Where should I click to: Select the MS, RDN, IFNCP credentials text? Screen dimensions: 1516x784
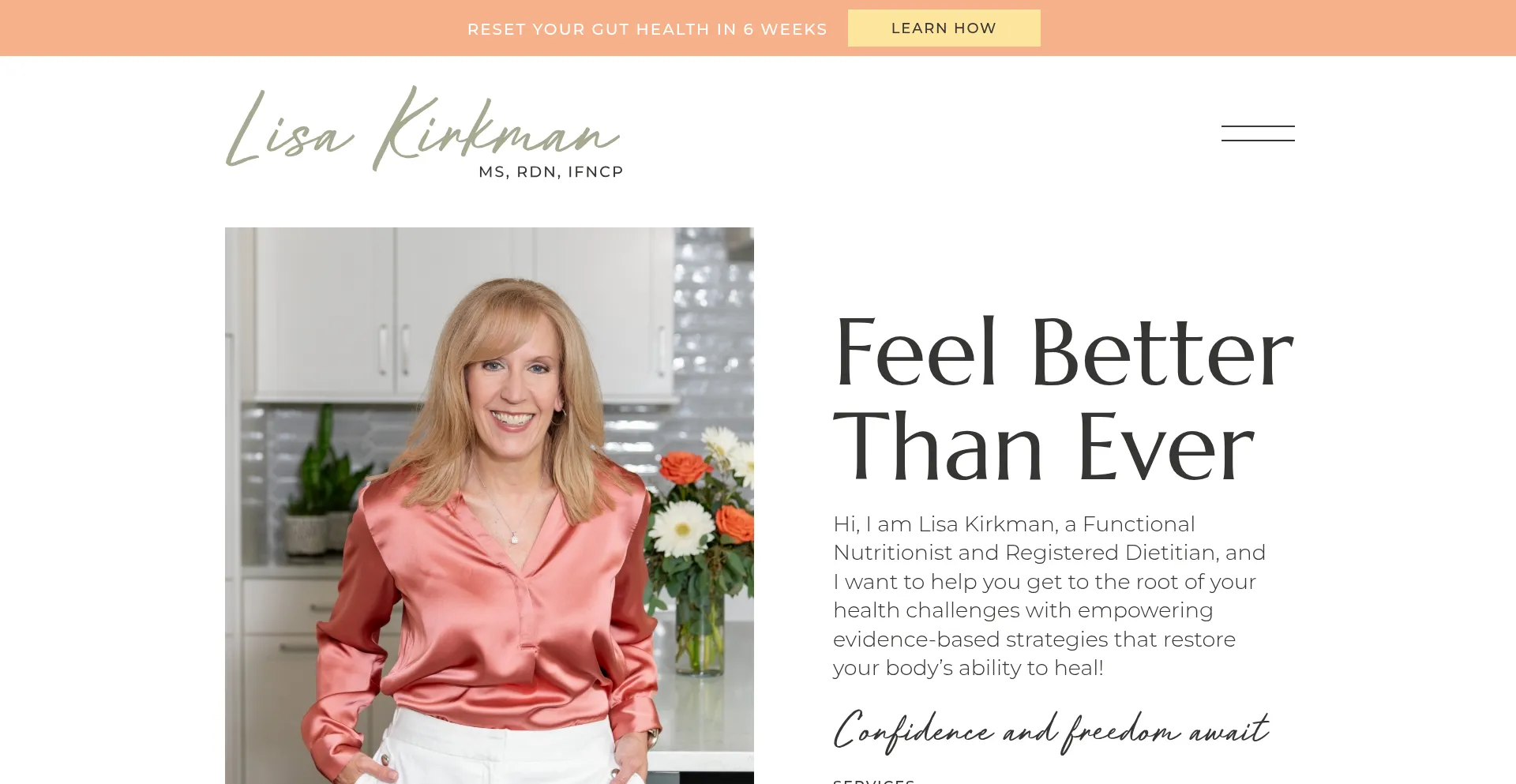[x=551, y=172]
